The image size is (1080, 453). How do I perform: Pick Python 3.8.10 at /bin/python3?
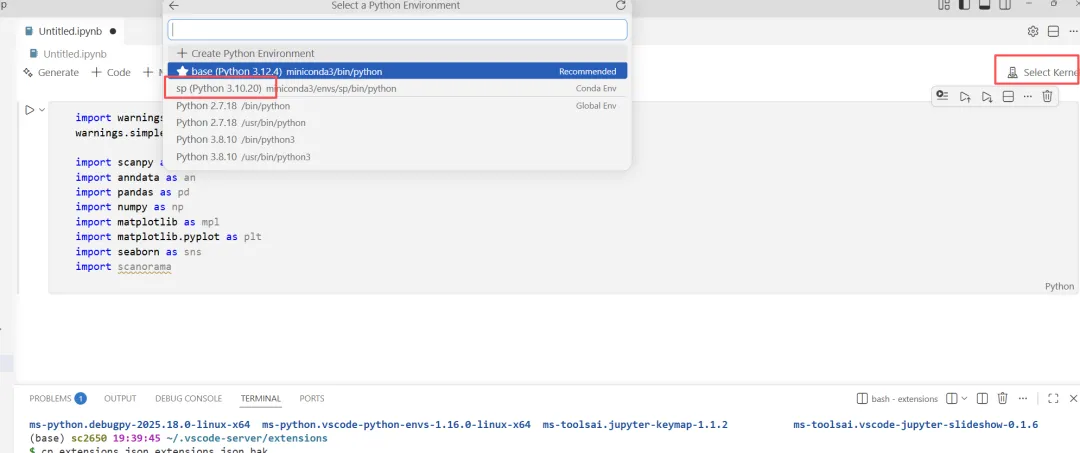click(397, 140)
